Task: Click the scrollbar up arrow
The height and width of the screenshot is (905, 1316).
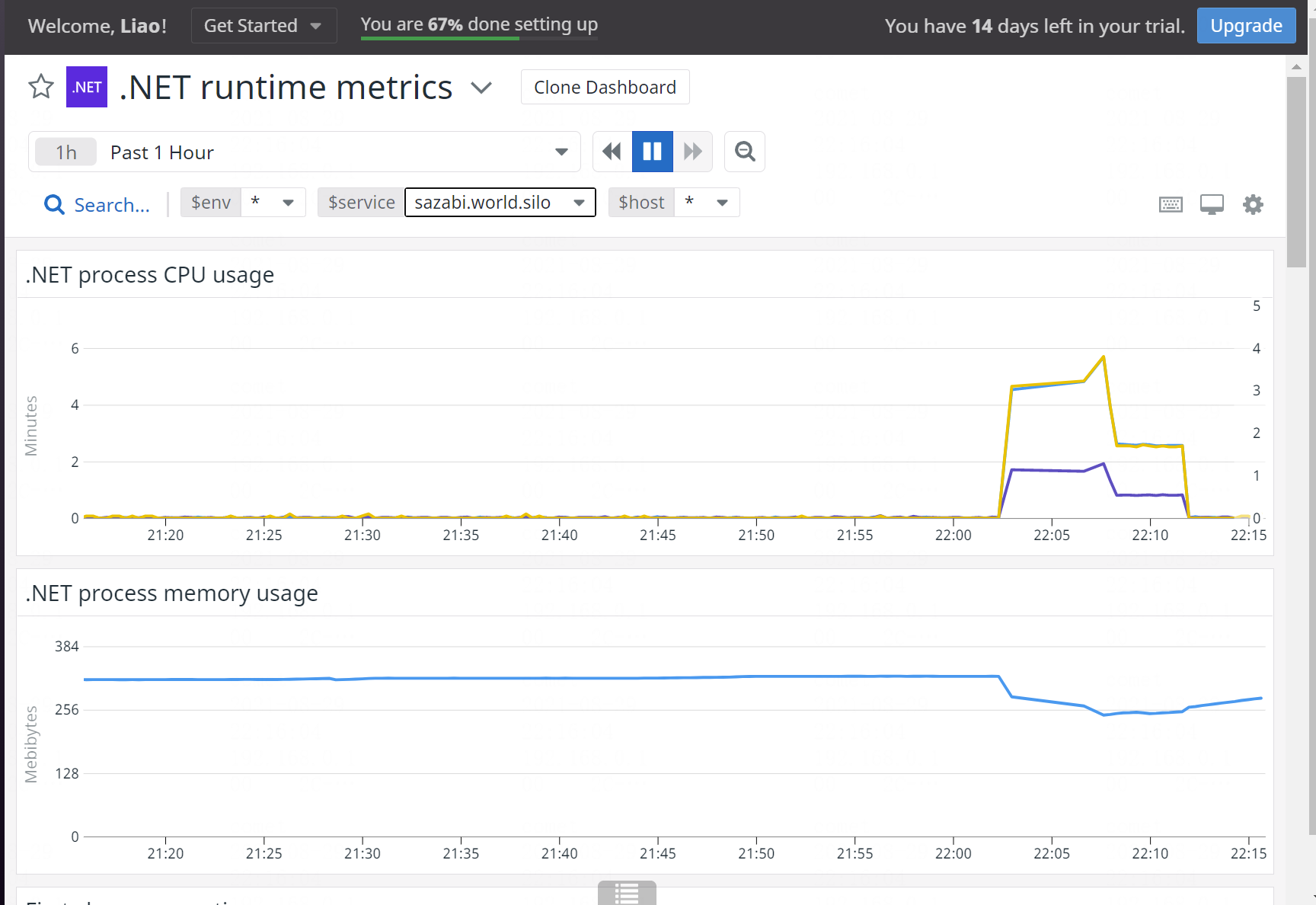Action: pos(1296,67)
